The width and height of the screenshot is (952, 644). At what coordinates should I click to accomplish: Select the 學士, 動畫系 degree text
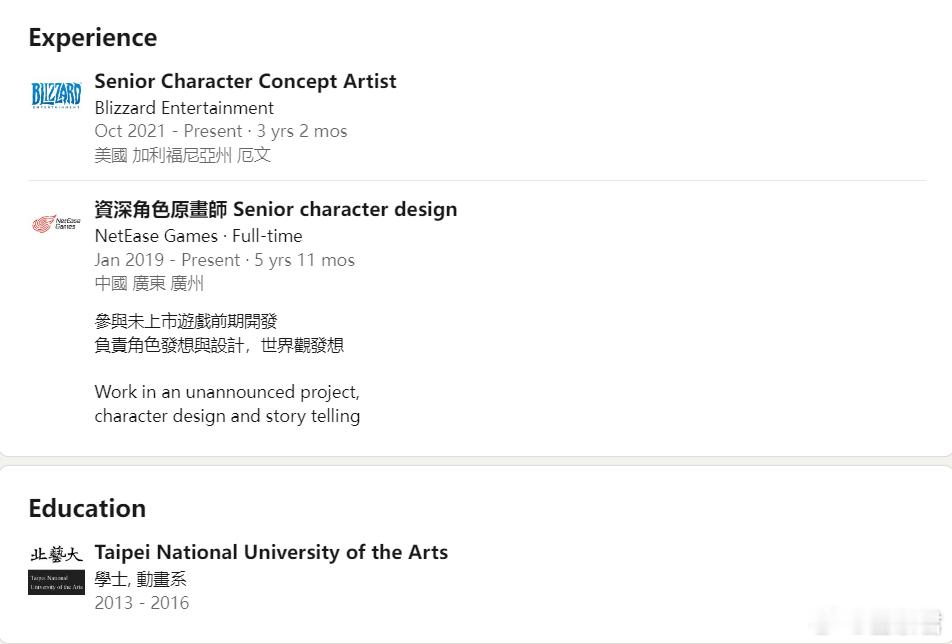point(140,579)
